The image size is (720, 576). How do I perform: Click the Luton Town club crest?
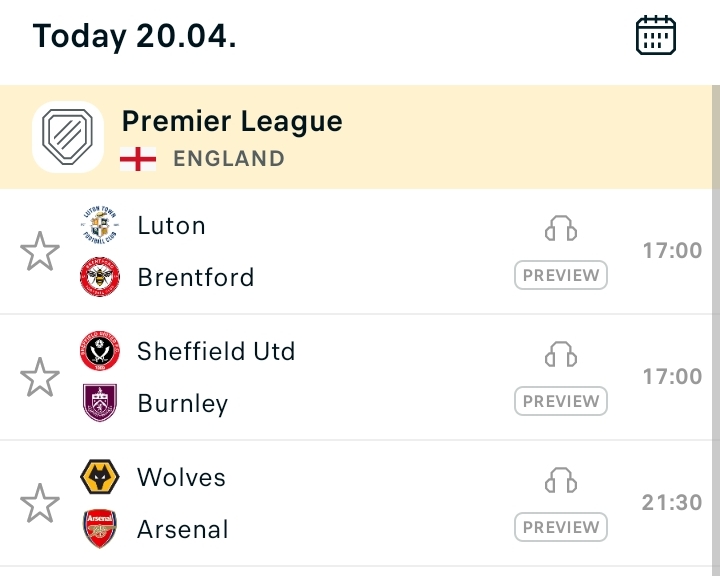tap(100, 225)
